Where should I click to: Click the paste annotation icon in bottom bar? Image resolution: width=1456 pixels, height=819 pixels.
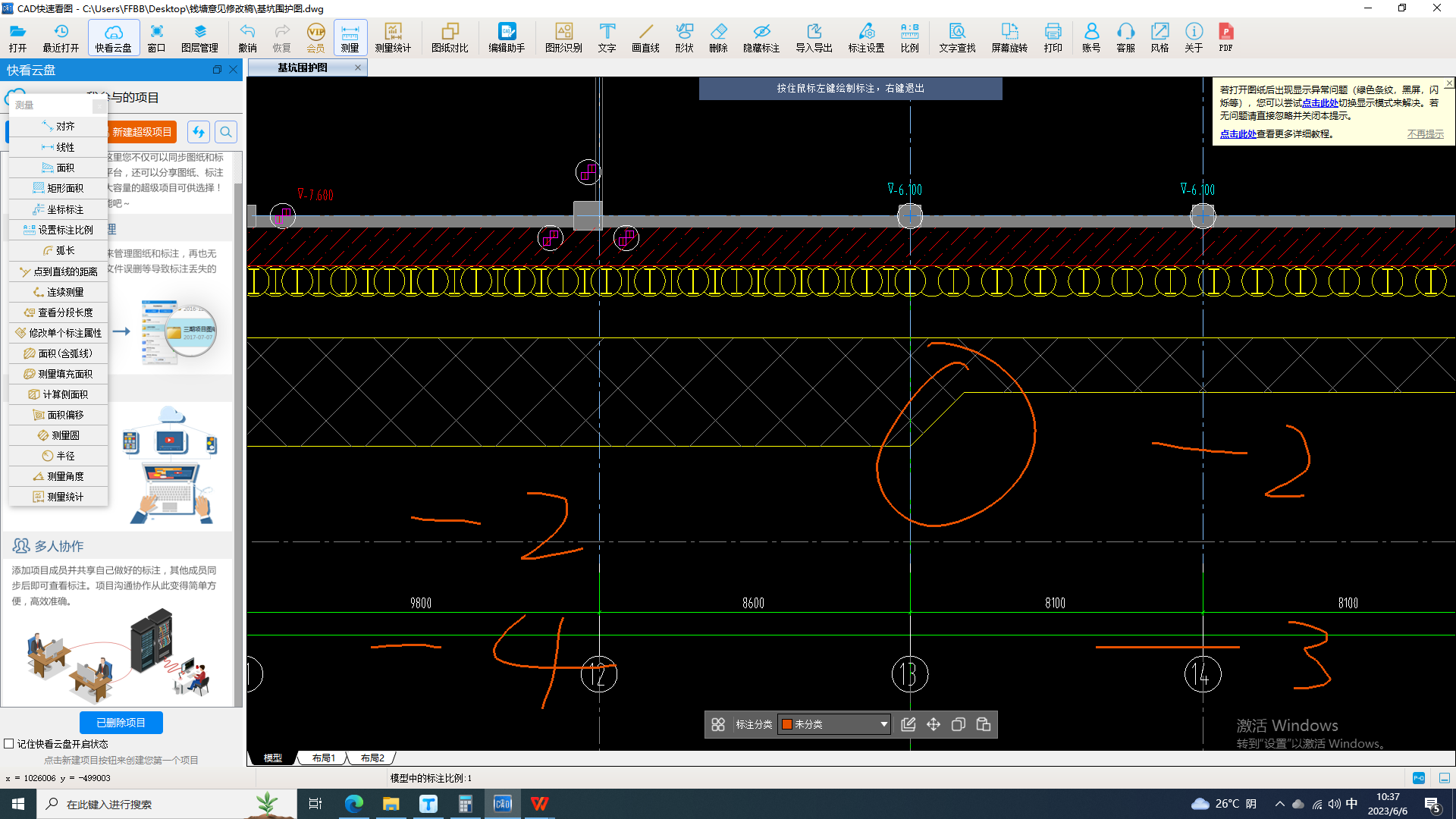pyautogui.click(x=984, y=724)
